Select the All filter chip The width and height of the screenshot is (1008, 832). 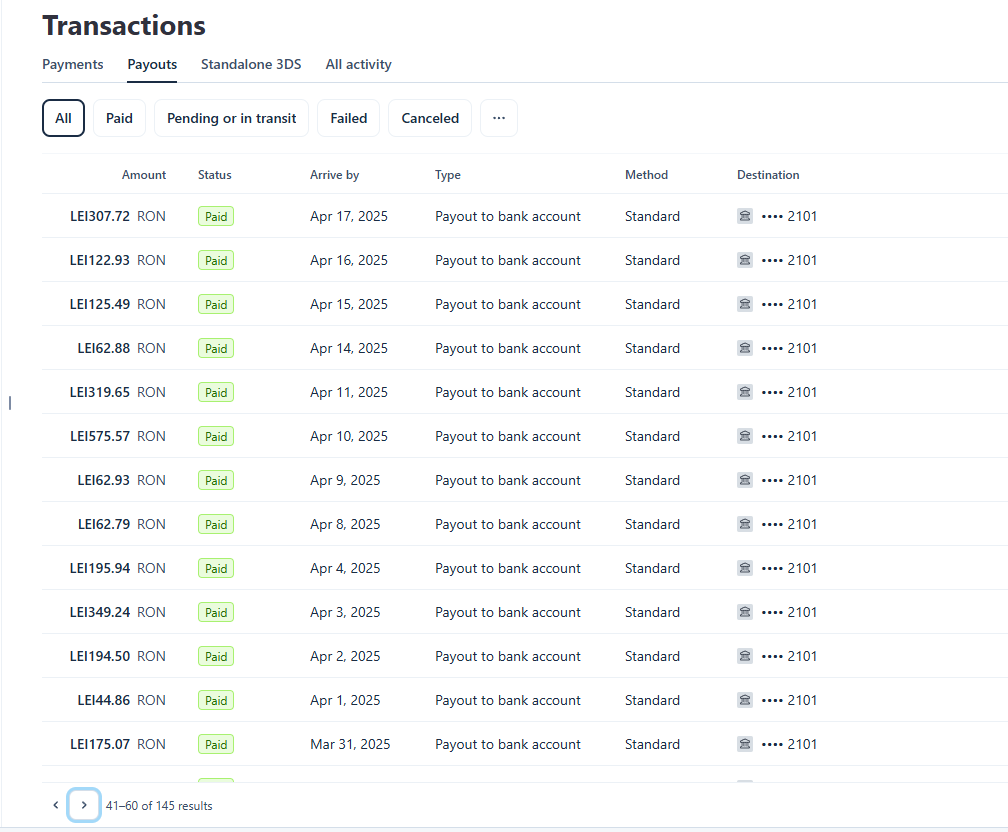pos(63,118)
